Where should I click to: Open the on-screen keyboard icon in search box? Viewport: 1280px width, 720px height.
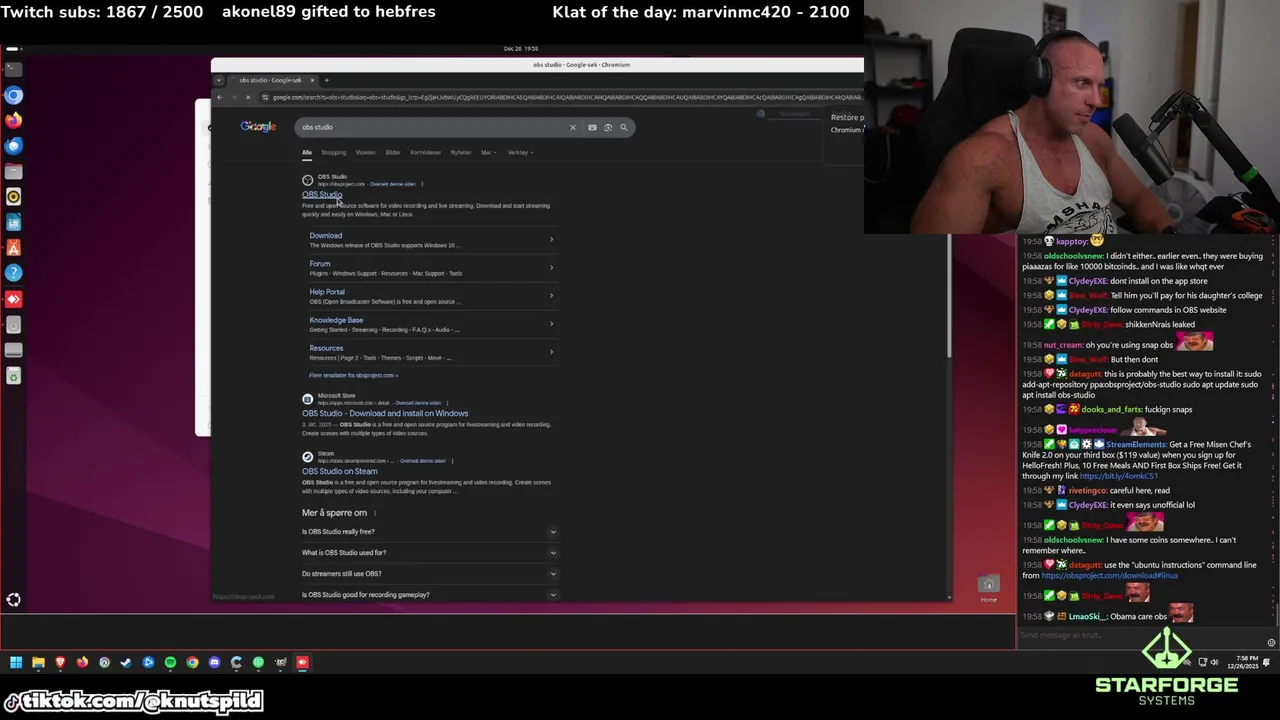592,127
